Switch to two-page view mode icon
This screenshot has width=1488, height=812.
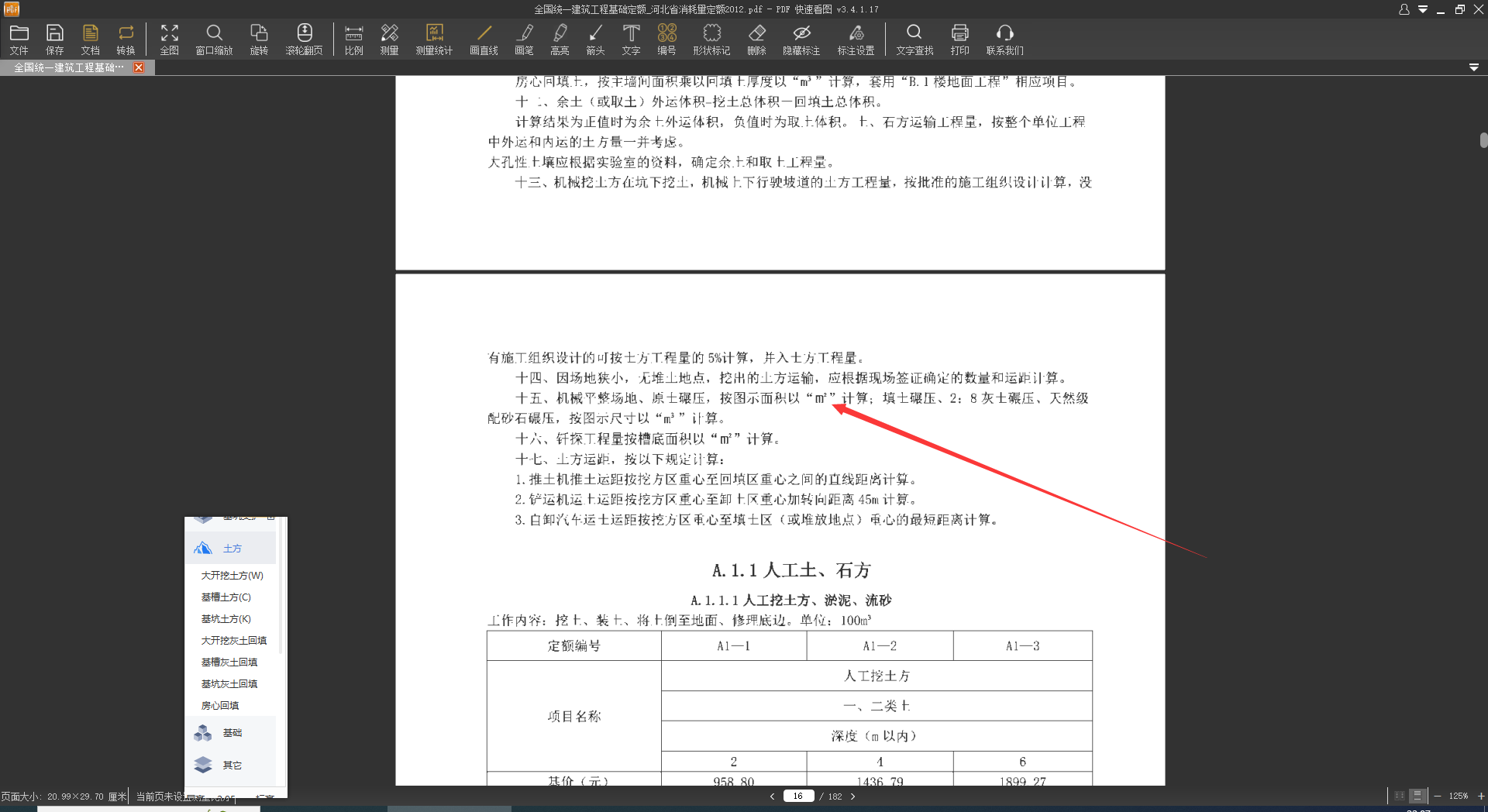[x=1399, y=796]
